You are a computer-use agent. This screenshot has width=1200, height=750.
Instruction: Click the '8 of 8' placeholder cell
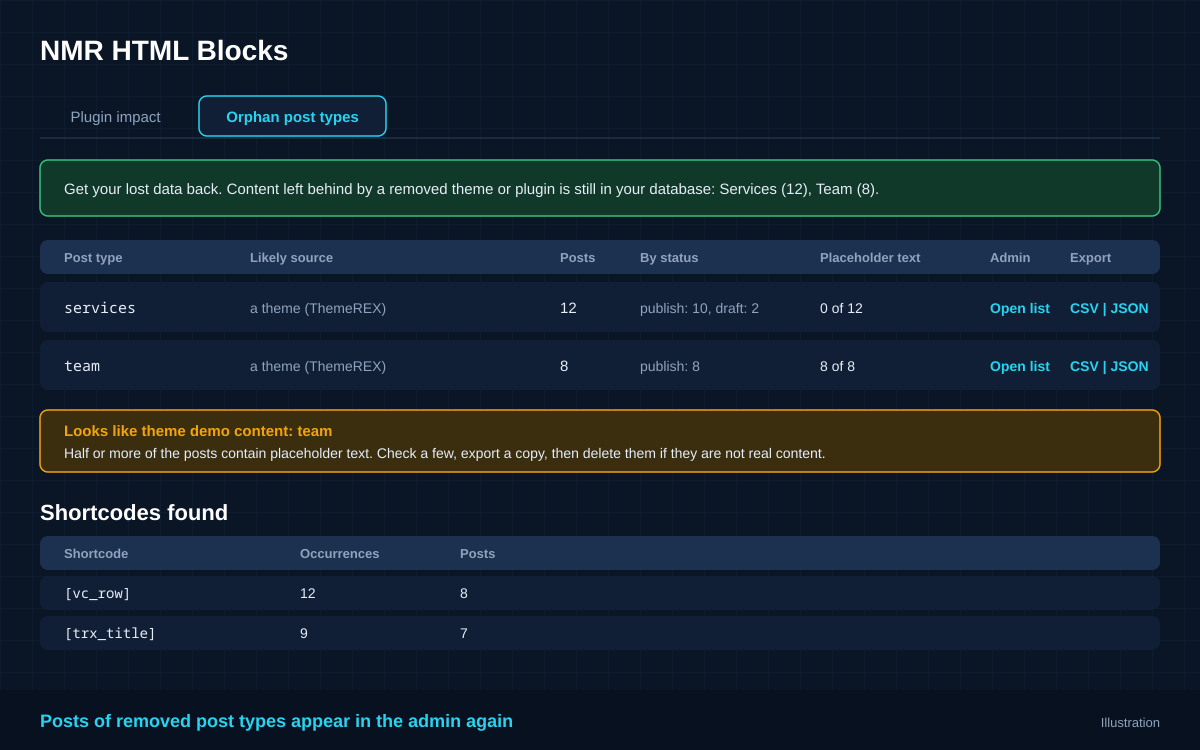tap(837, 366)
